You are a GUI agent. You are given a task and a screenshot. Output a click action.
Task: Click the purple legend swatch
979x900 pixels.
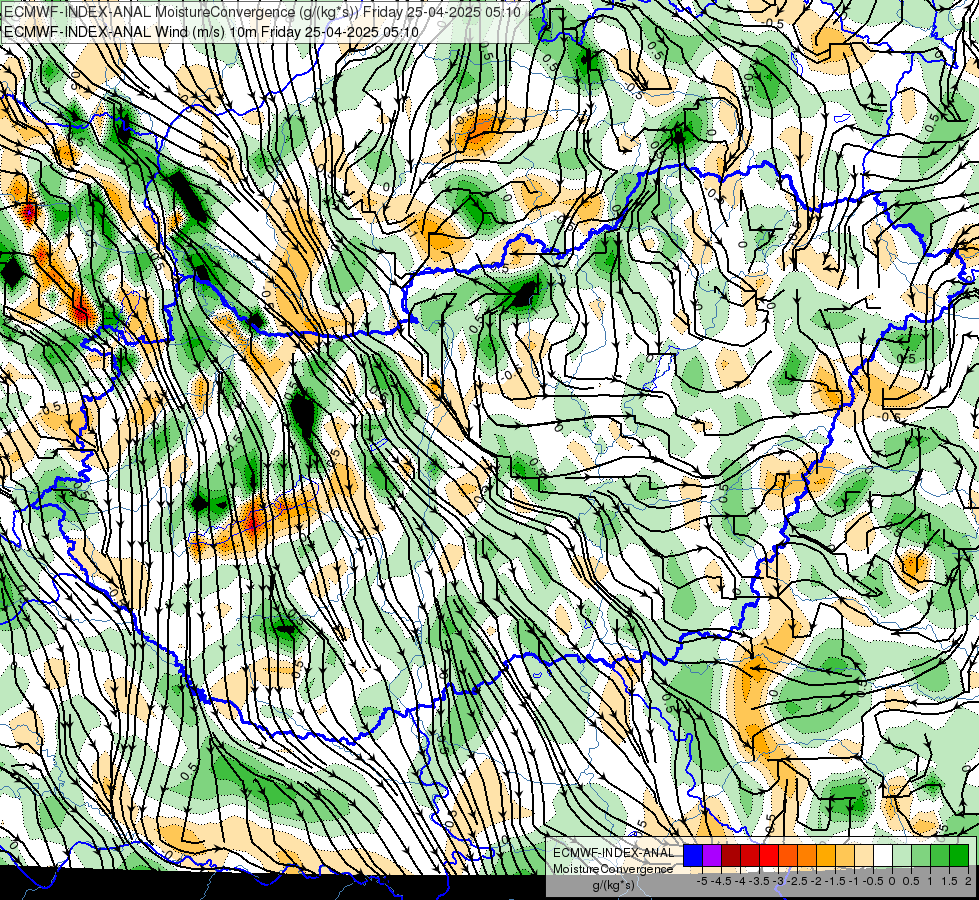(x=712, y=856)
